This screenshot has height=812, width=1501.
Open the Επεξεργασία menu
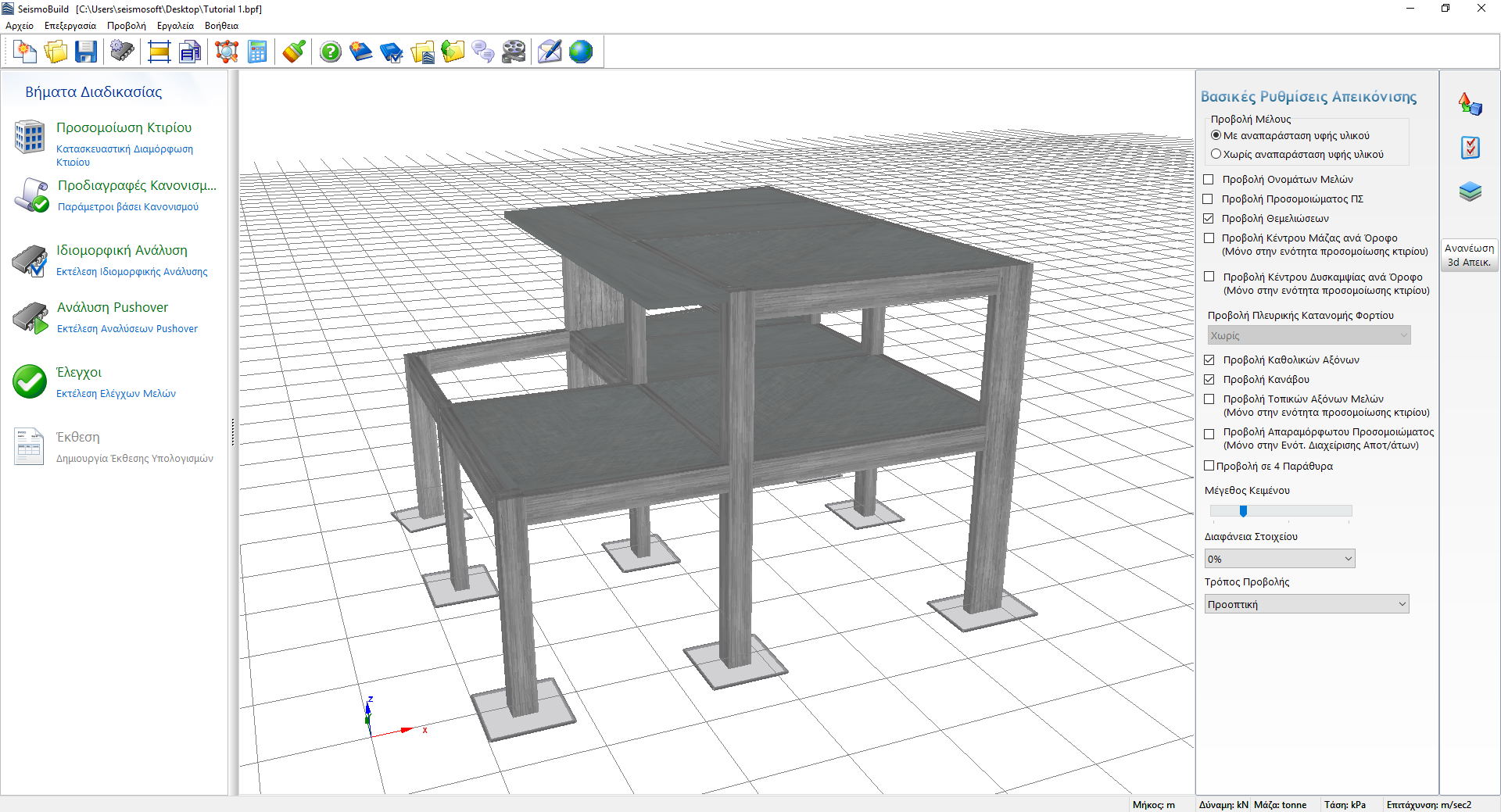pos(70,26)
